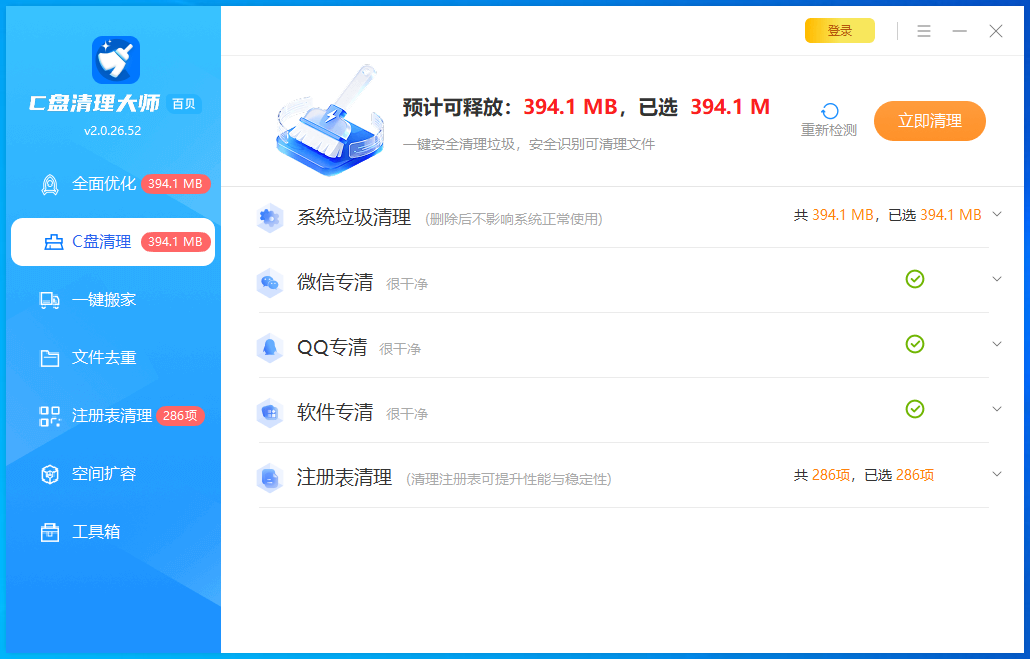Expand the 系统垃圾清理 section chevron
Screen dimensions: 1030x659
point(996,214)
